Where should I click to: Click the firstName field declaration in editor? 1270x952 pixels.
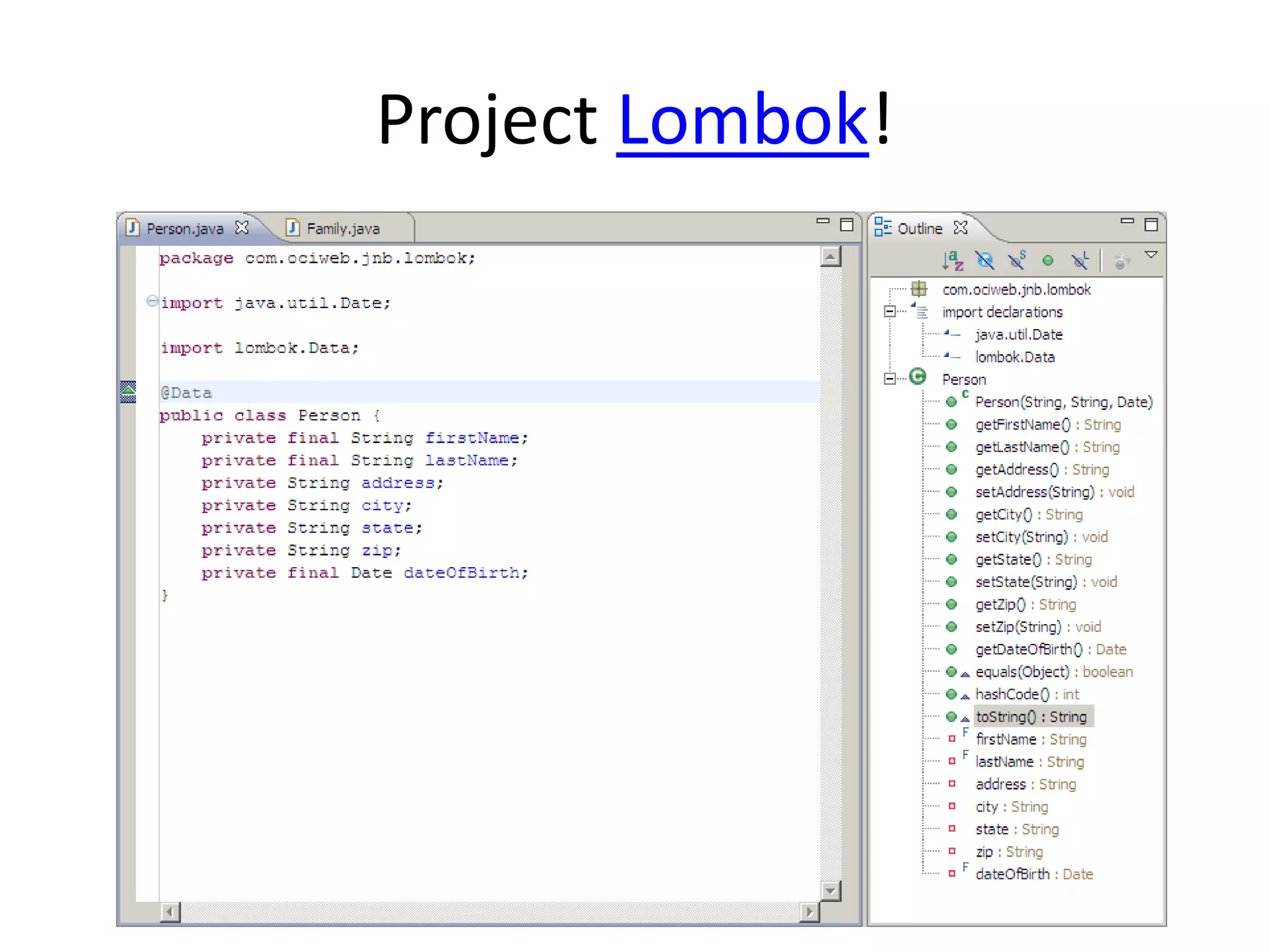[365, 438]
